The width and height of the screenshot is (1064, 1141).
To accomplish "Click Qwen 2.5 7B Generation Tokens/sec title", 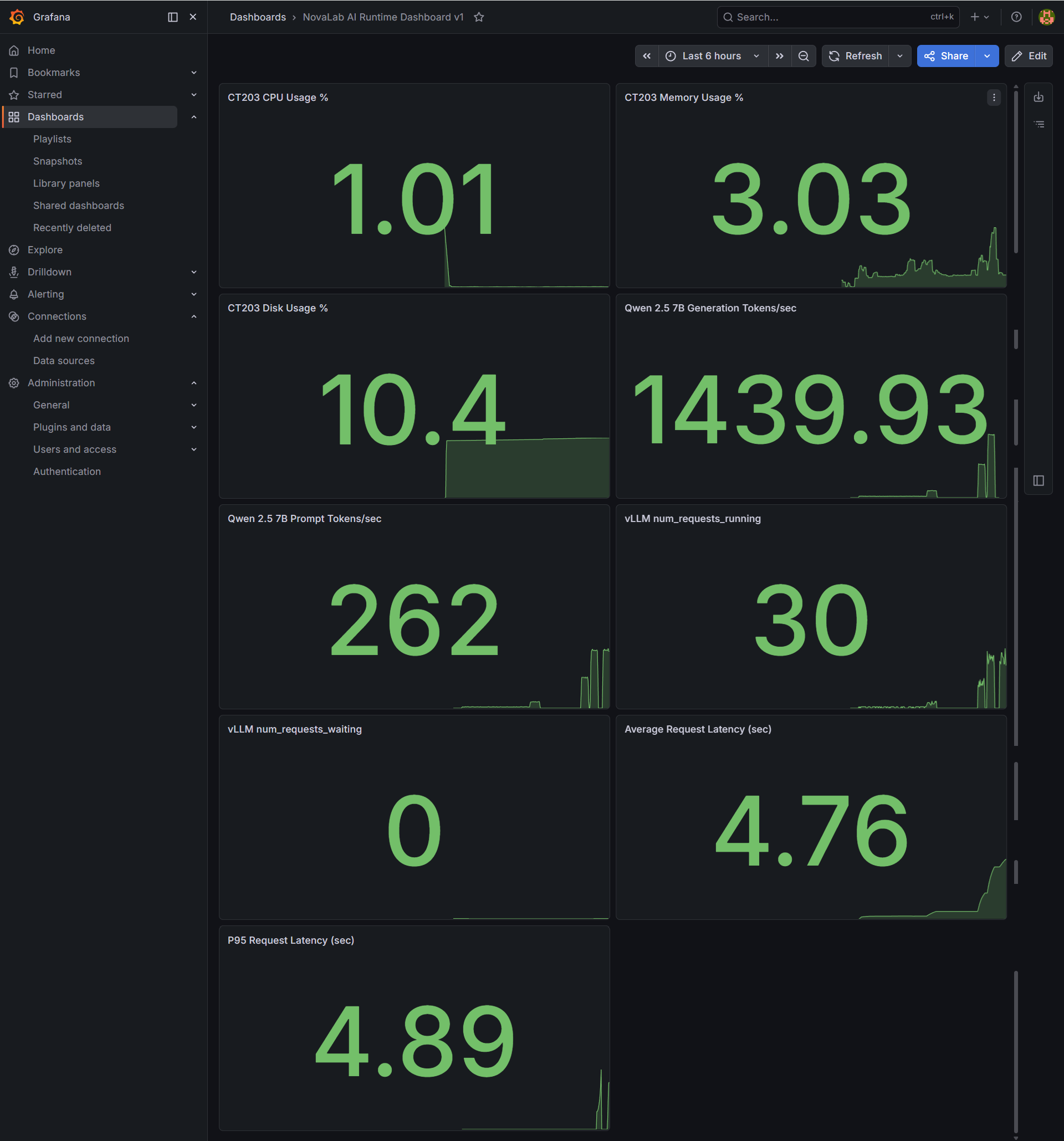I will [710, 308].
